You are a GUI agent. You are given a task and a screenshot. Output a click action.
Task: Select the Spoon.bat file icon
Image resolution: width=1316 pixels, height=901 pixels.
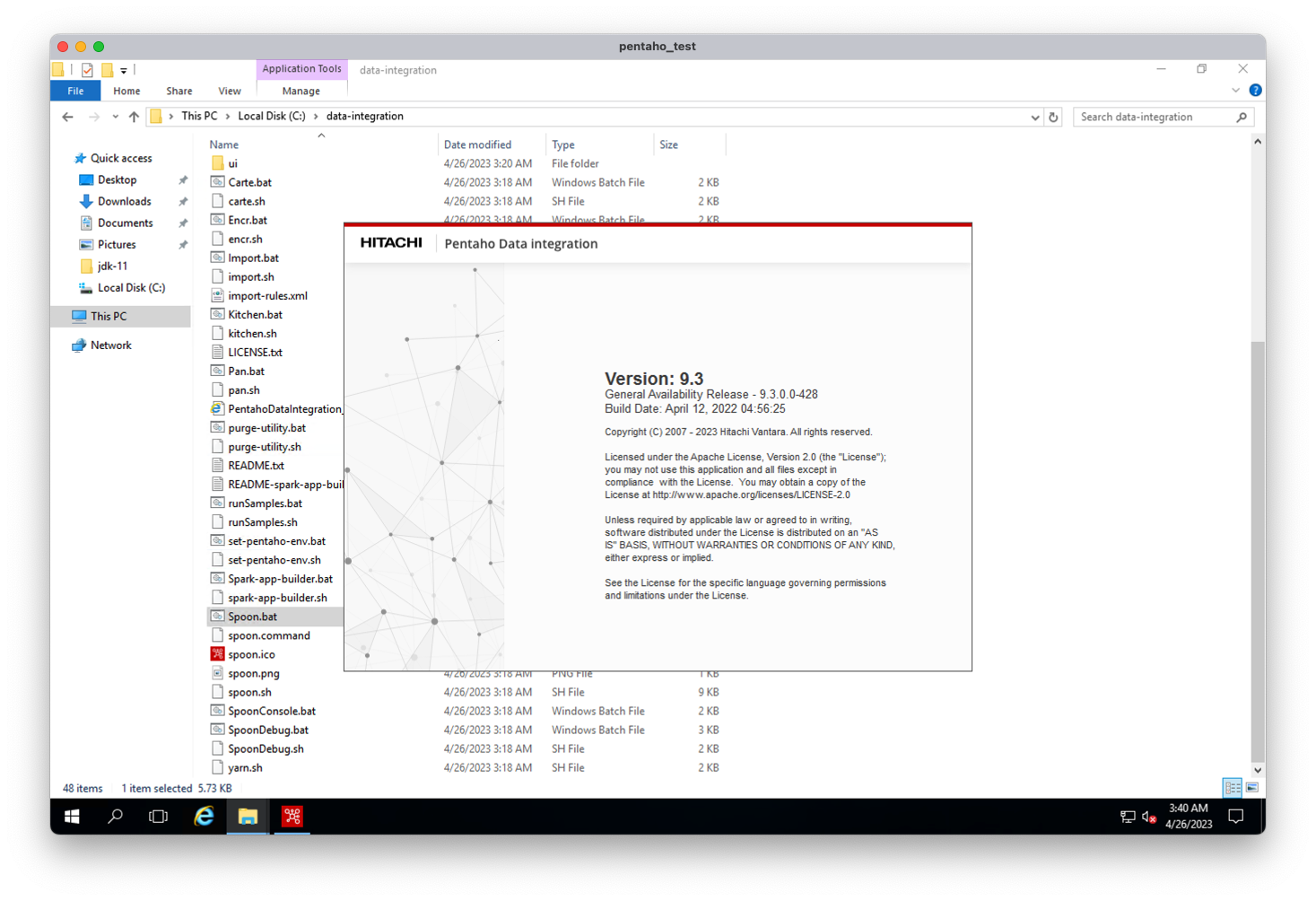pyautogui.click(x=217, y=617)
